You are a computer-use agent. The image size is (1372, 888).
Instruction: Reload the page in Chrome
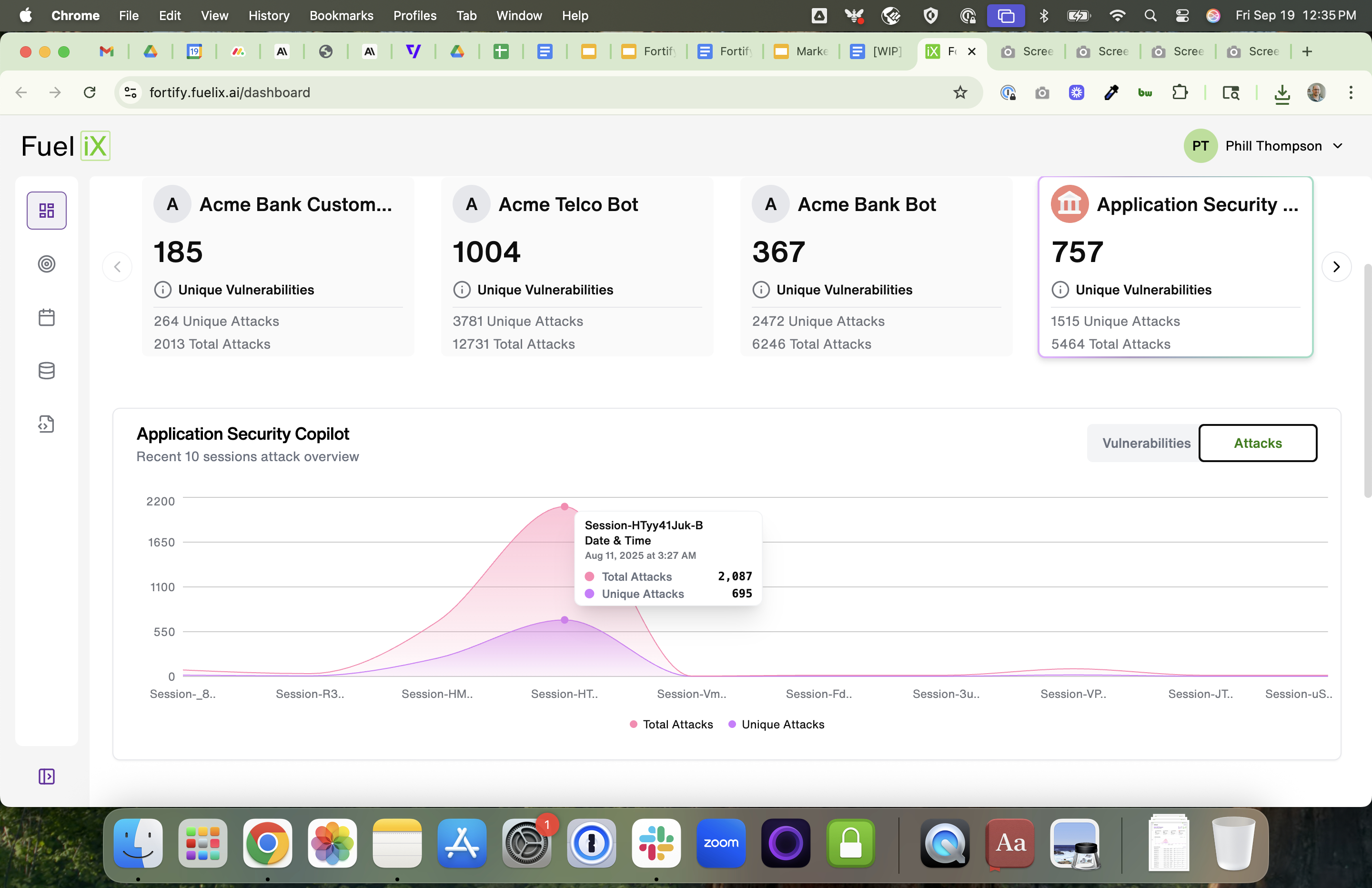pos(90,92)
